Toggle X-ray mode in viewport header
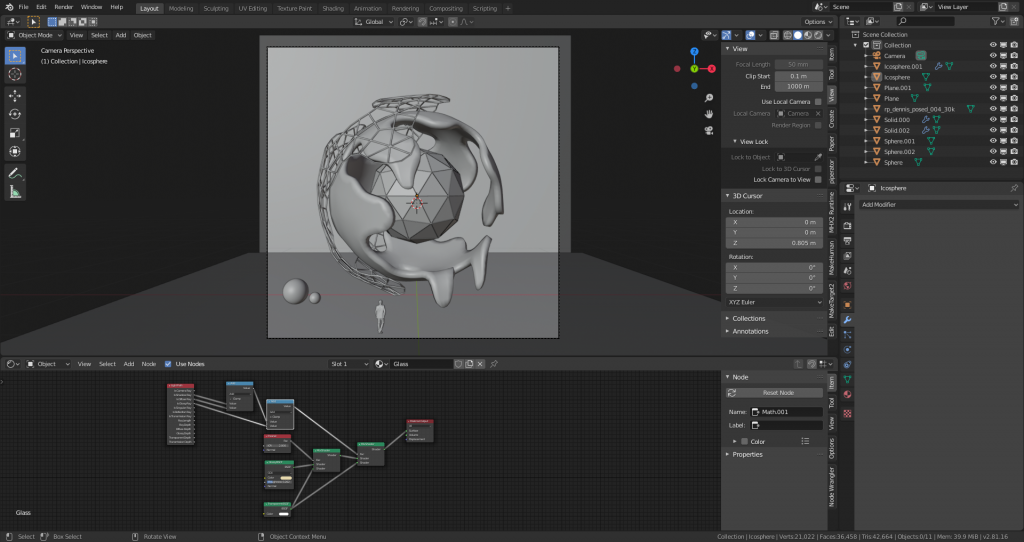 pyautogui.click(x=774, y=35)
